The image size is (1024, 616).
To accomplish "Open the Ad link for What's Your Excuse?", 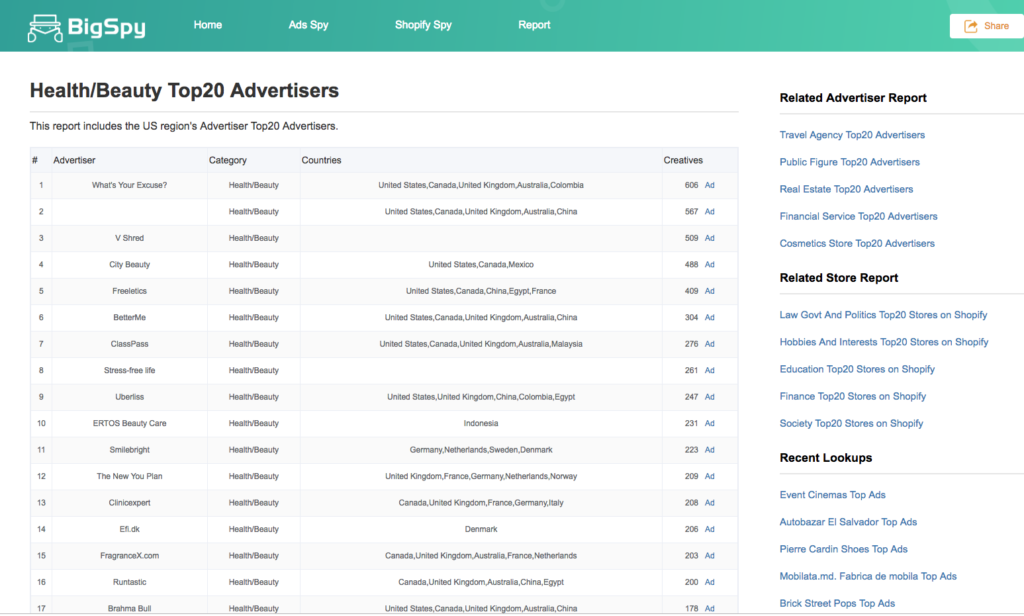I will coord(709,186).
